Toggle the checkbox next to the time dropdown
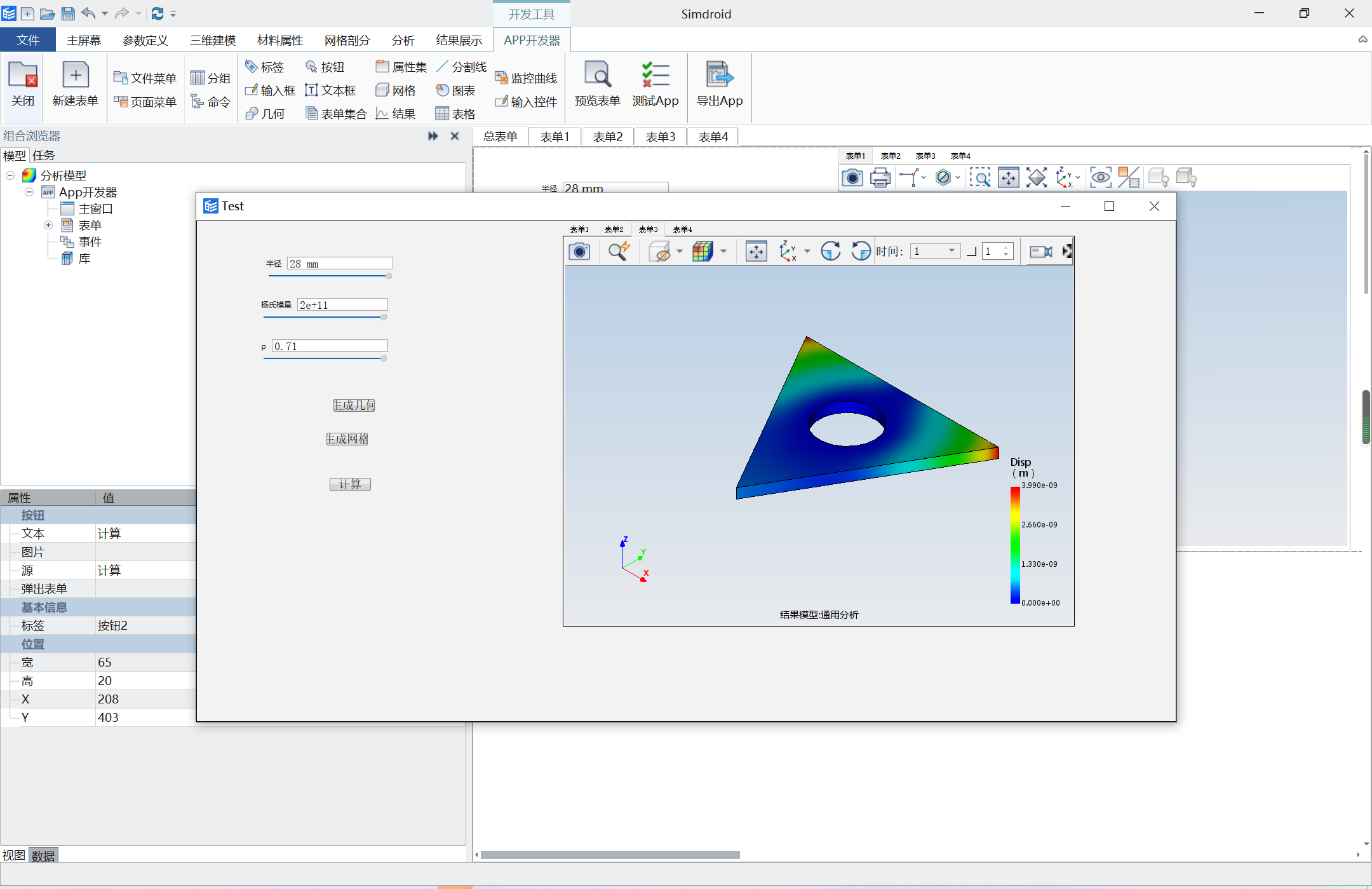 (x=971, y=252)
